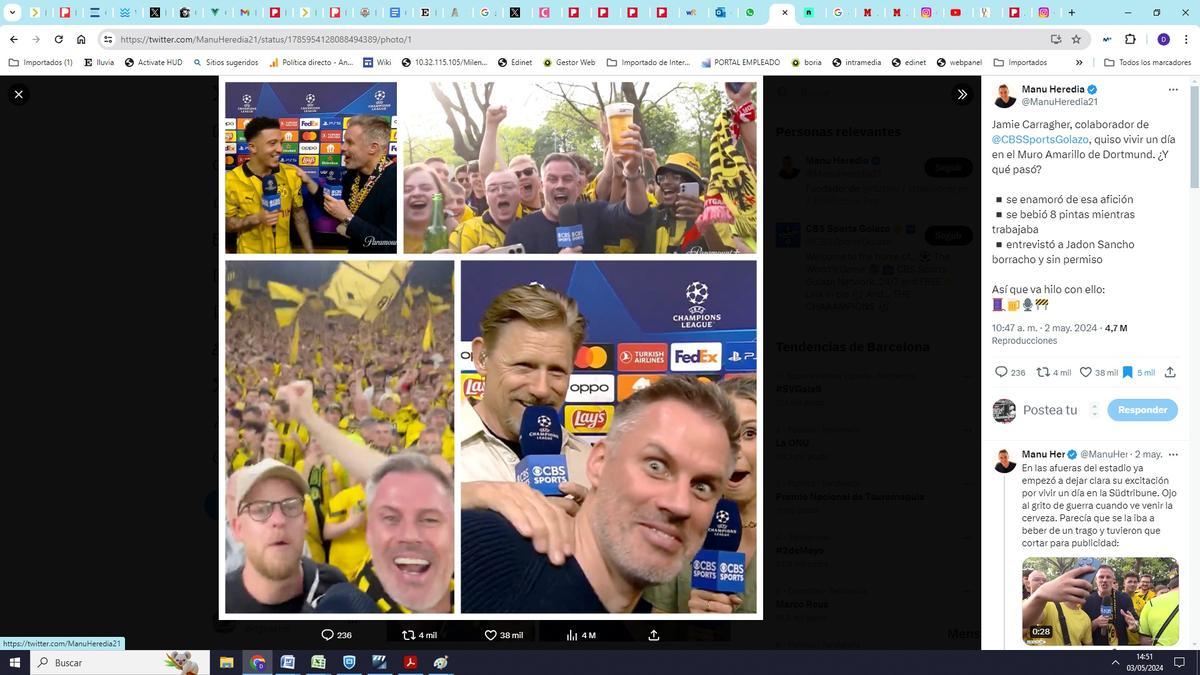This screenshot has height=675, width=1200.
Task: Open the 'PORTAL EMPLEADO' bookmark
Action: tap(740, 62)
